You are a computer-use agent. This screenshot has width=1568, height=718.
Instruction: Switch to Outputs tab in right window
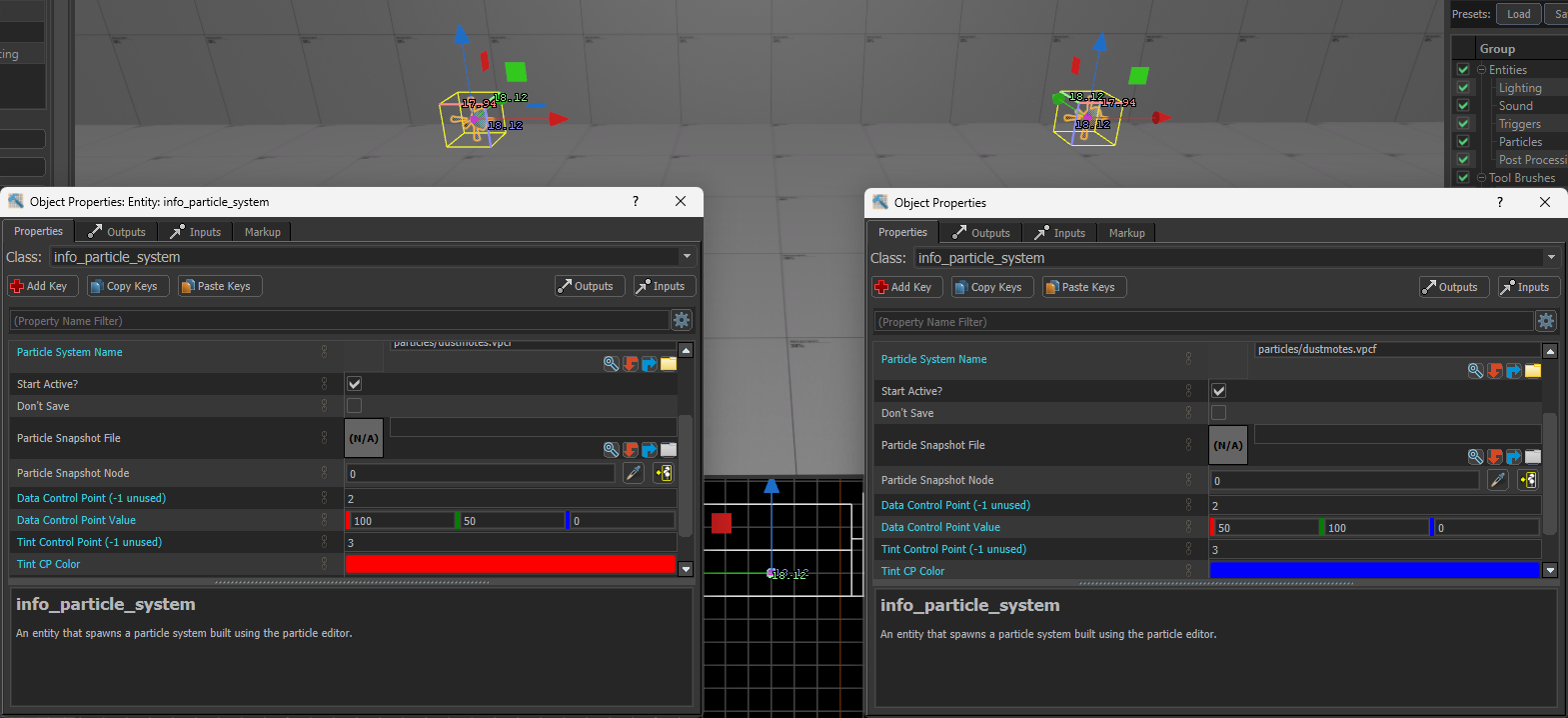[x=981, y=233]
